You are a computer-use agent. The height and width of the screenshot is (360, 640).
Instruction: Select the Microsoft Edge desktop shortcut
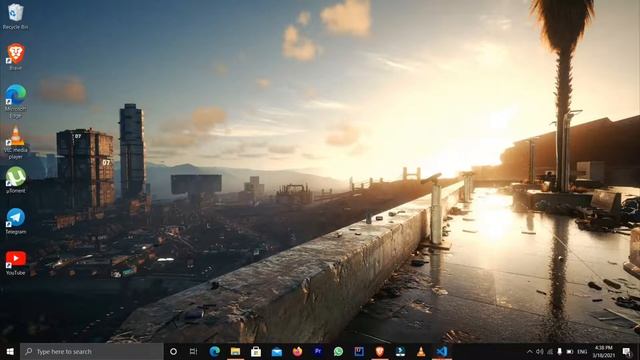tap(16, 102)
